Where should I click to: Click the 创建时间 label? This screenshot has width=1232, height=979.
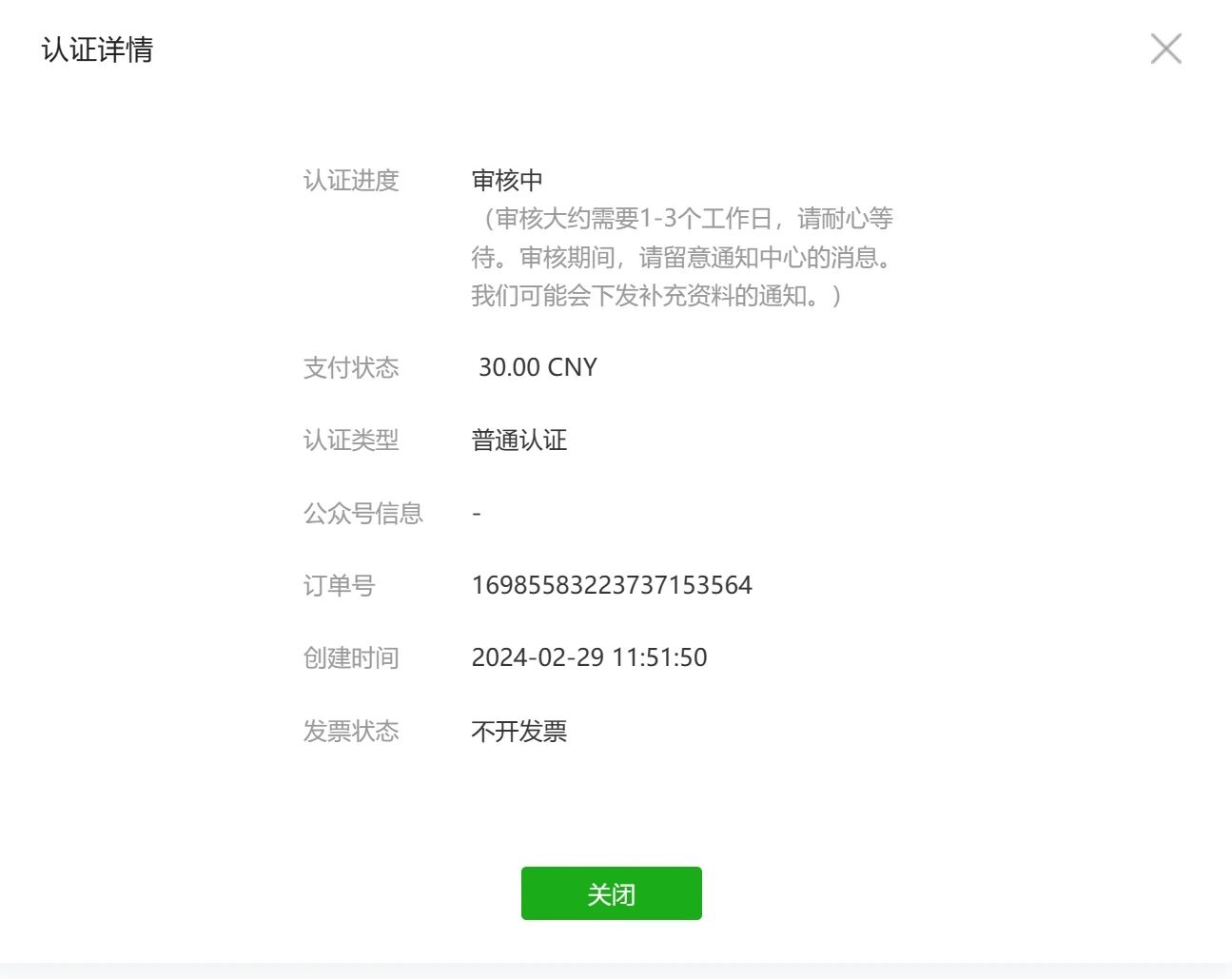click(x=351, y=657)
